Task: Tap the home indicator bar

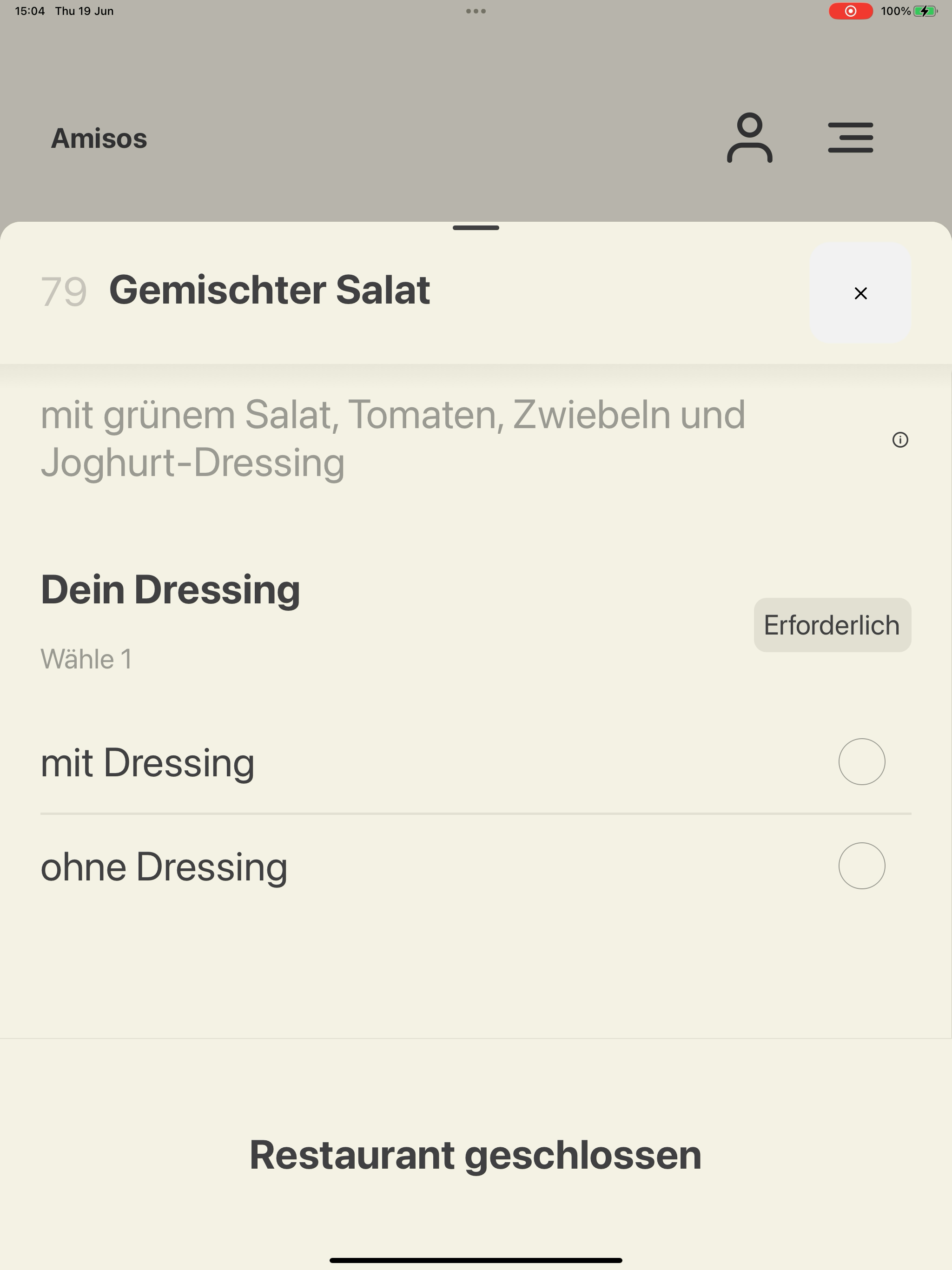Action: [476, 1260]
